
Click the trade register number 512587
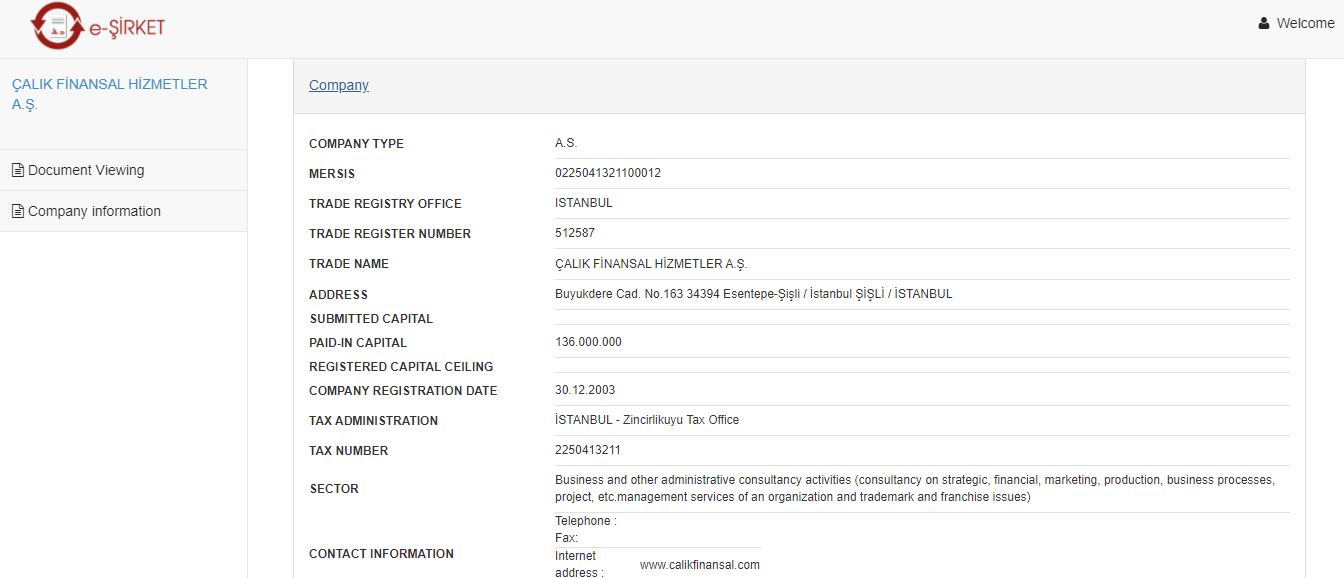[575, 233]
